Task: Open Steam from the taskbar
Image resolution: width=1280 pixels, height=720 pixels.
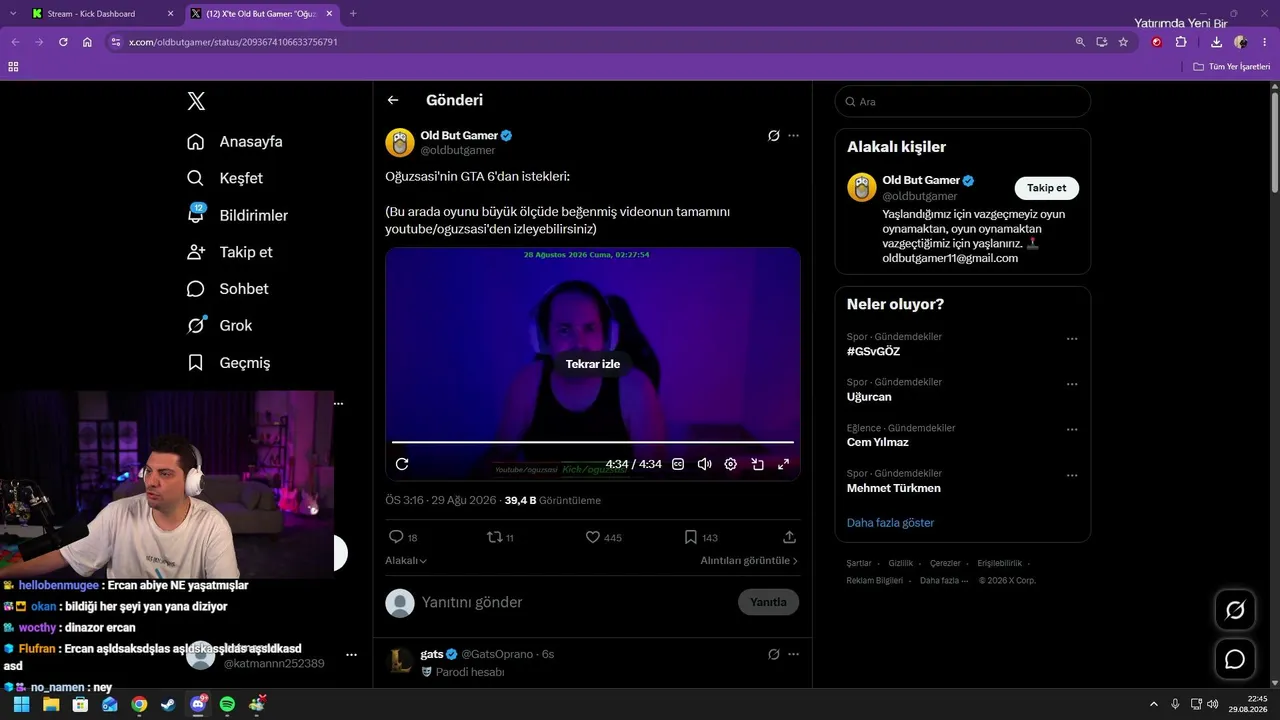Action: 168,704
